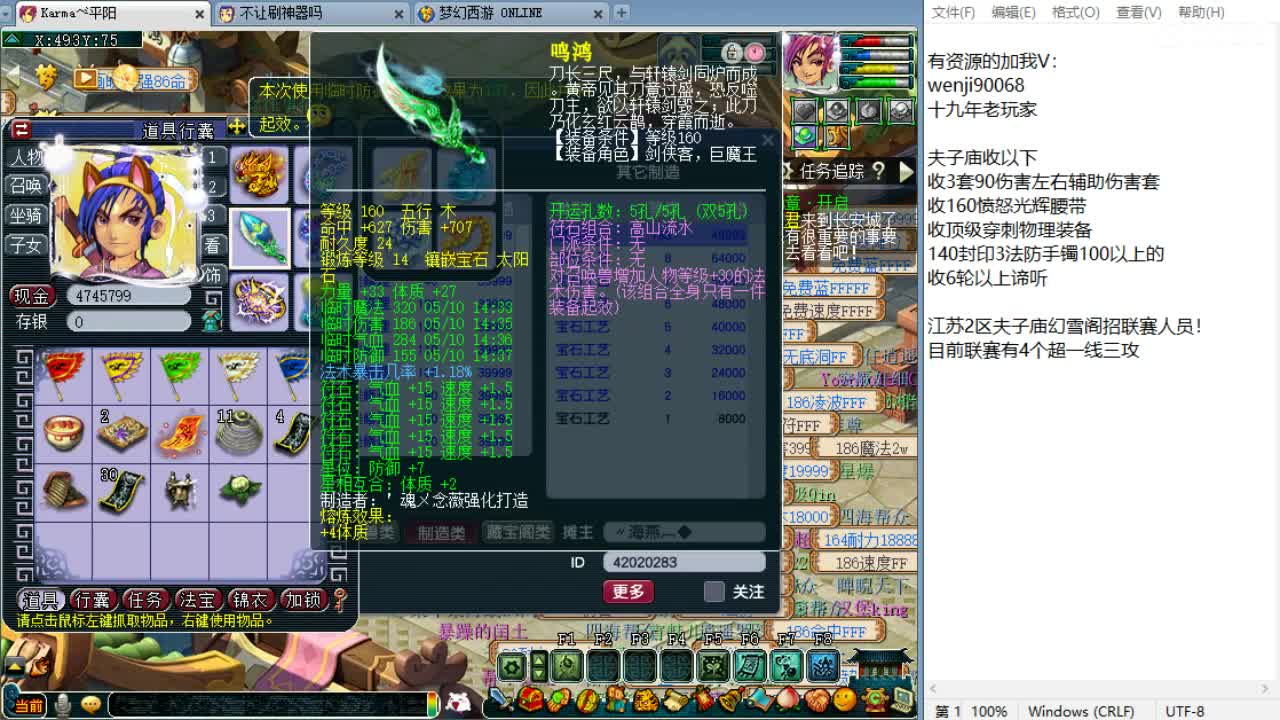The image size is (1280, 720).
Task: Select the 藏宝阁类 category button
Action: (517, 533)
